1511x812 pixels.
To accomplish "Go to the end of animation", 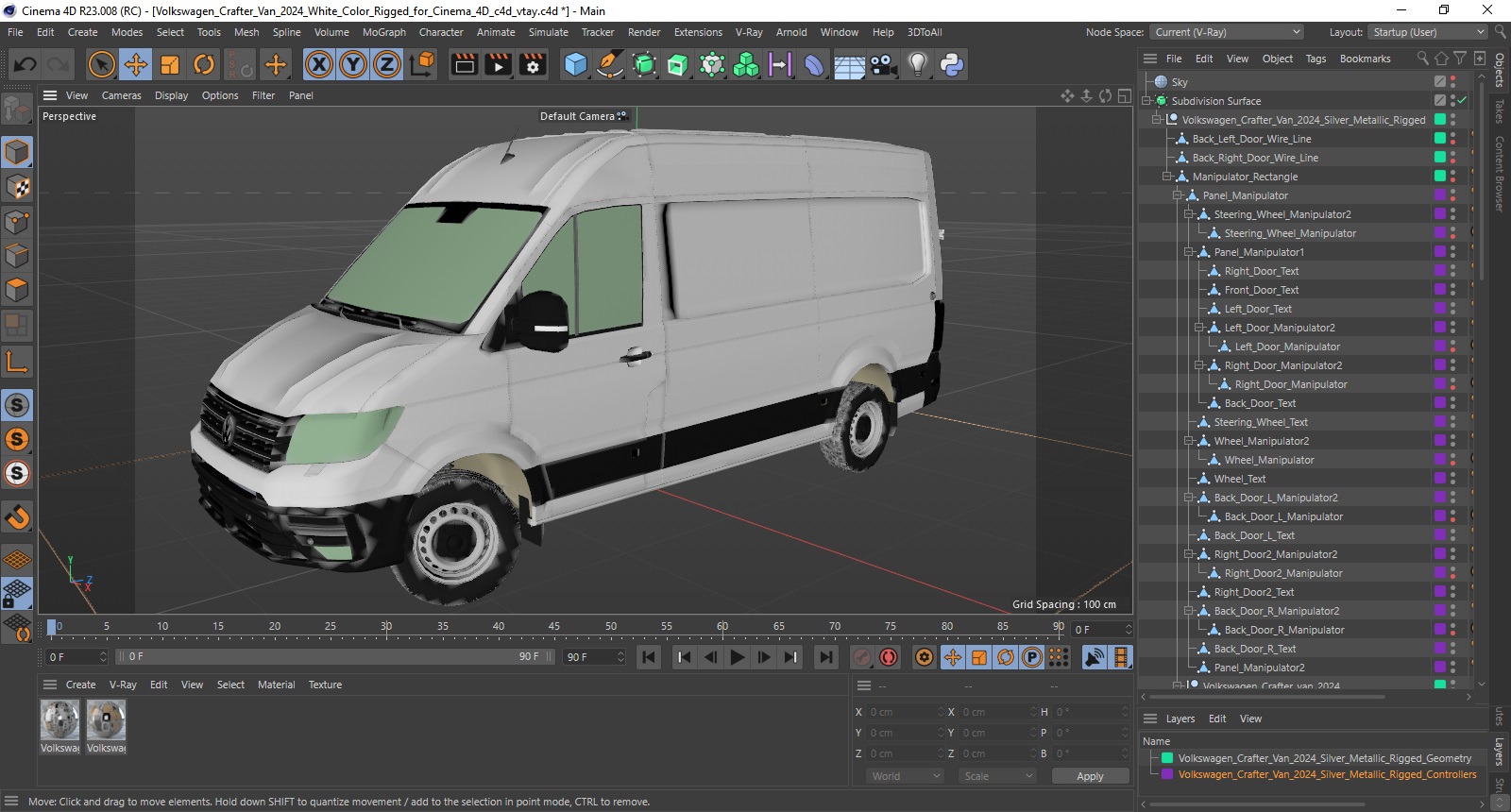I will [826, 657].
